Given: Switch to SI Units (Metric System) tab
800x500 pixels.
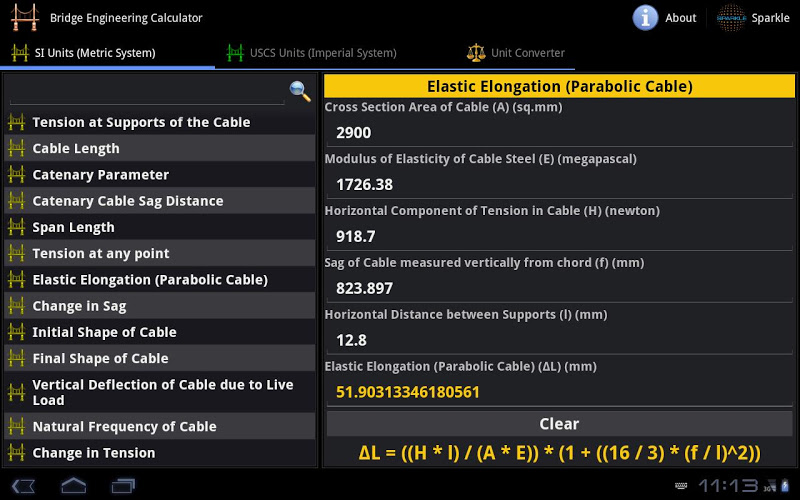Looking at the screenshot, I should coord(108,53).
